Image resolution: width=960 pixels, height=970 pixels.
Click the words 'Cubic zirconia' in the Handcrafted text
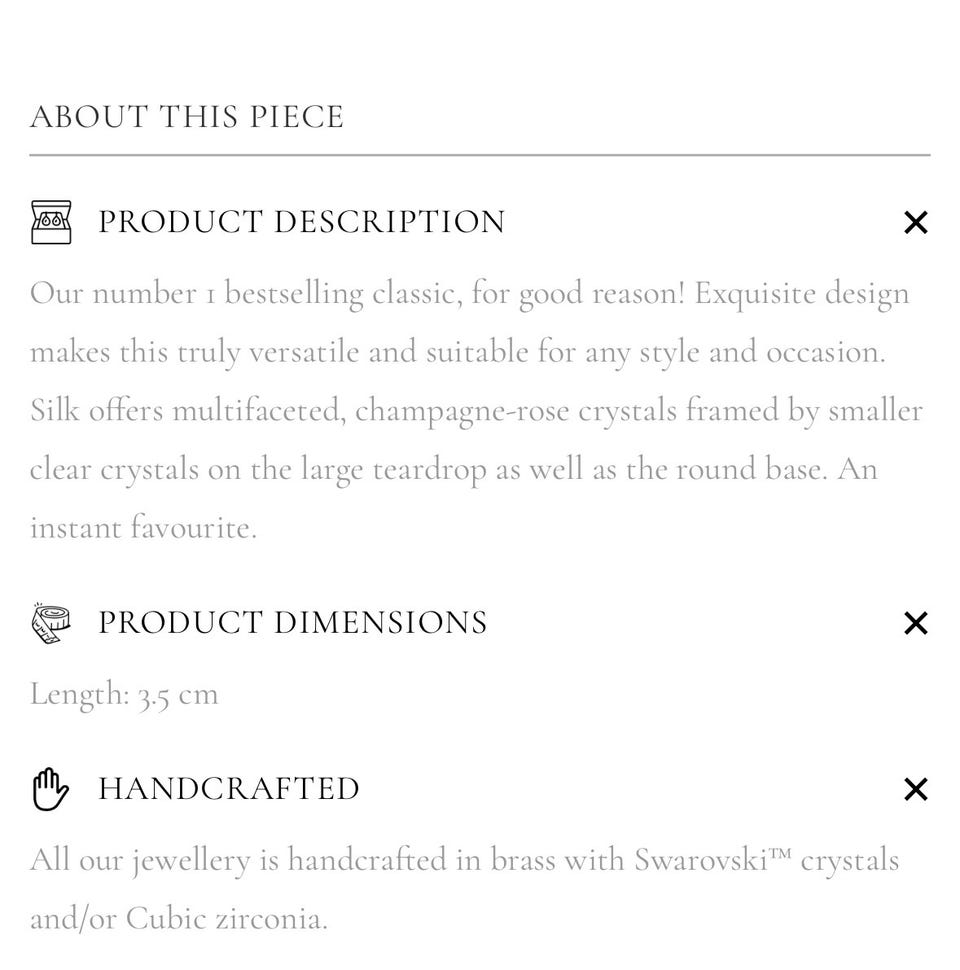pyautogui.click(x=224, y=919)
